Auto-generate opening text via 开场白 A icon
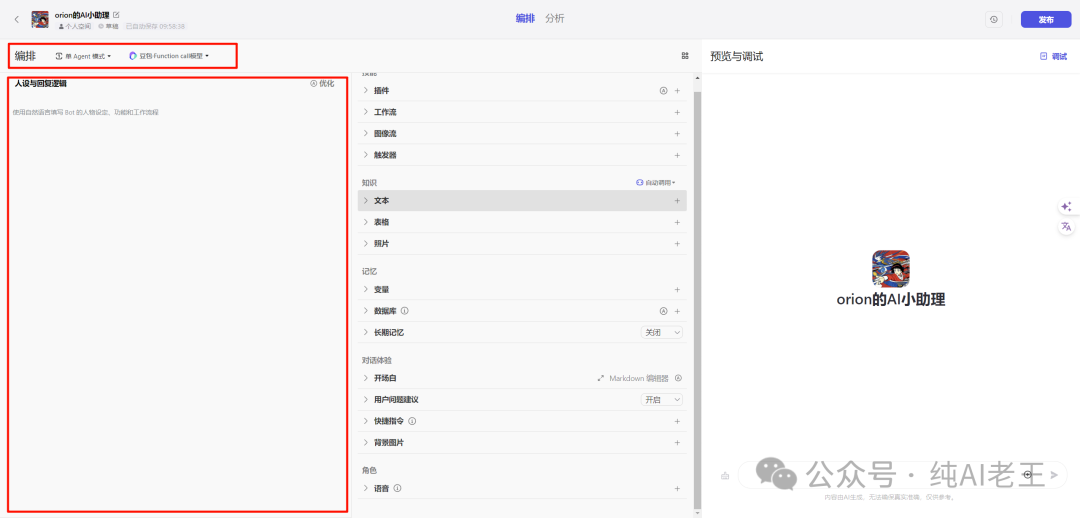 [x=677, y=378]
